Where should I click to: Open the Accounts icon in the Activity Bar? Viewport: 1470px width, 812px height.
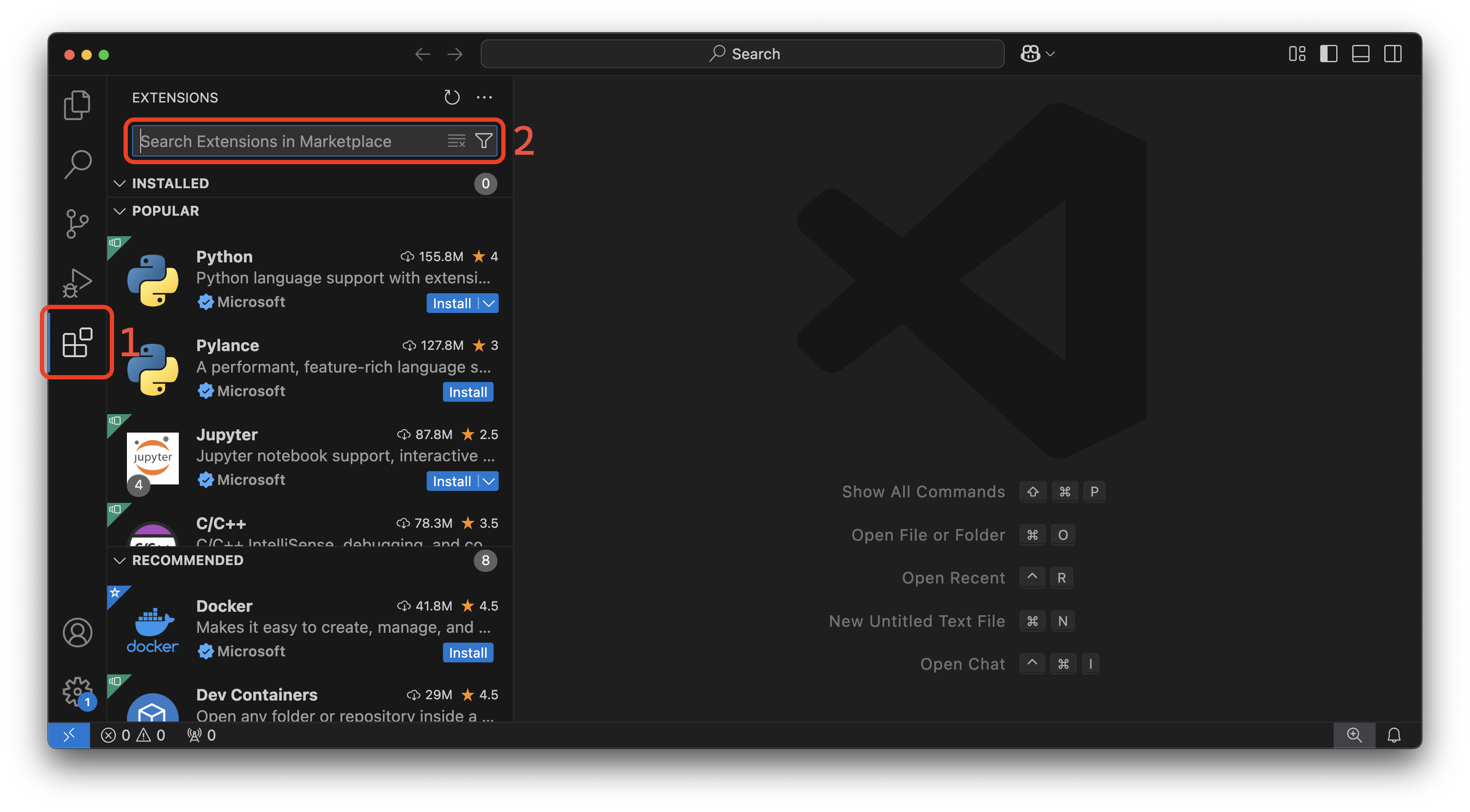pyautogui.click(x=78, y=632)
